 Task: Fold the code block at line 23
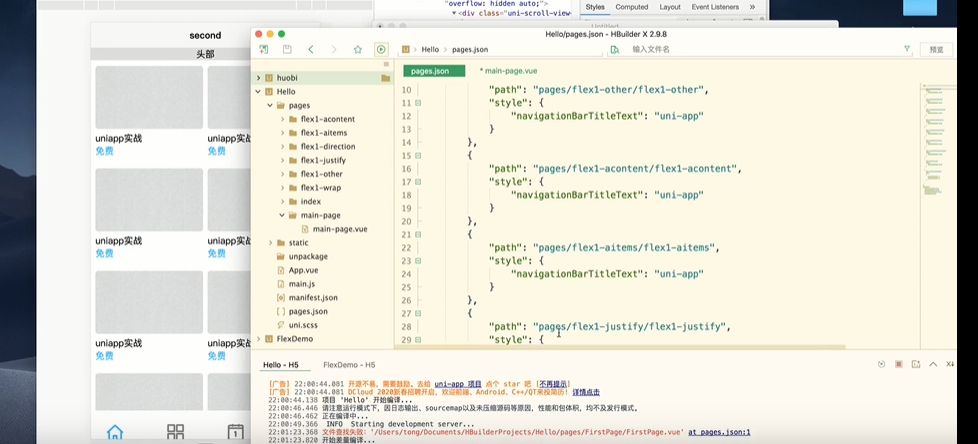[x=418, y=261]
